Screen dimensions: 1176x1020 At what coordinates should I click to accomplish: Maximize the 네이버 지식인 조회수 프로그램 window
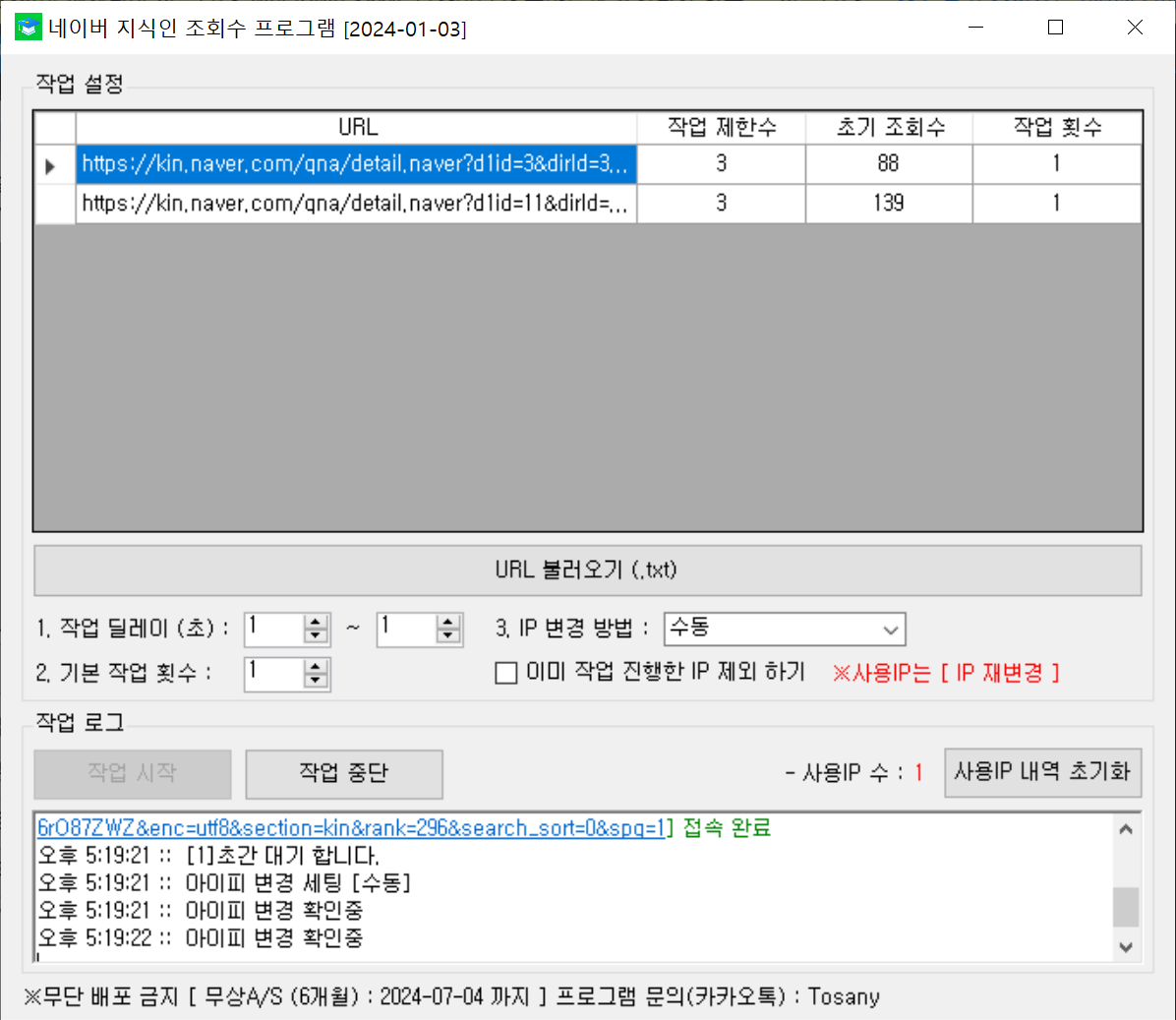(x=1055, y=28)
